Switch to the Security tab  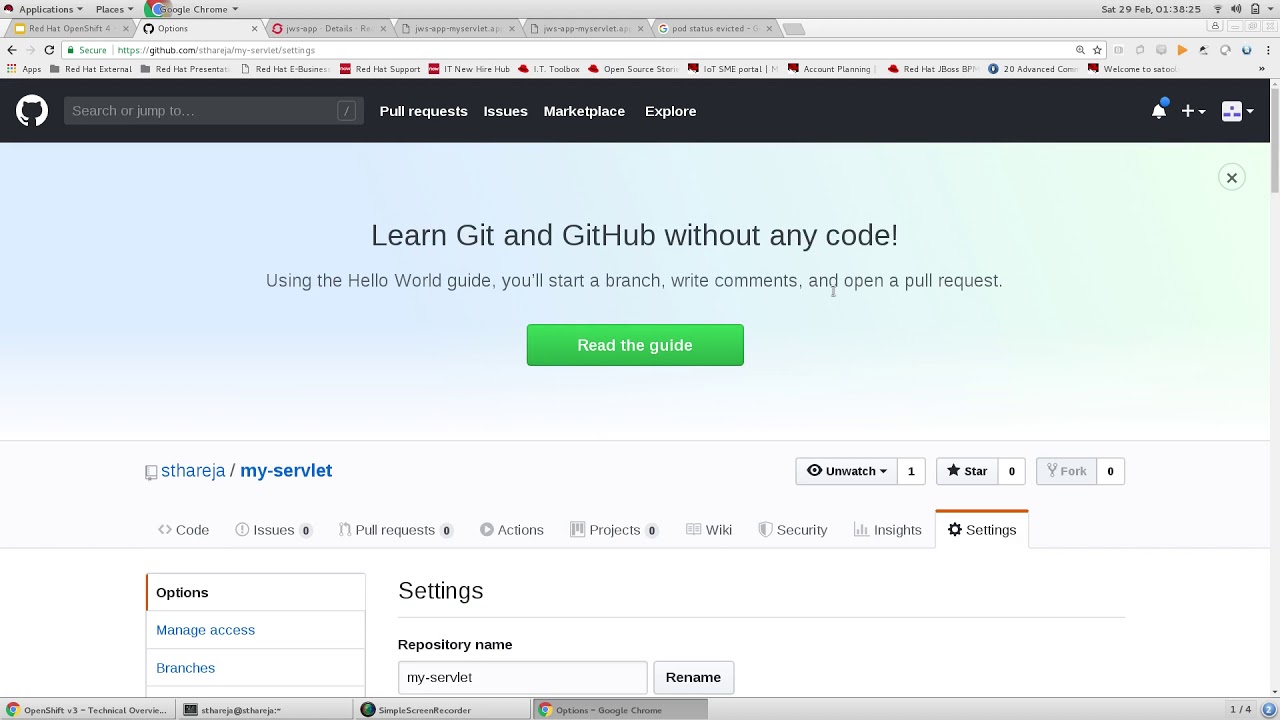[793, 530]
